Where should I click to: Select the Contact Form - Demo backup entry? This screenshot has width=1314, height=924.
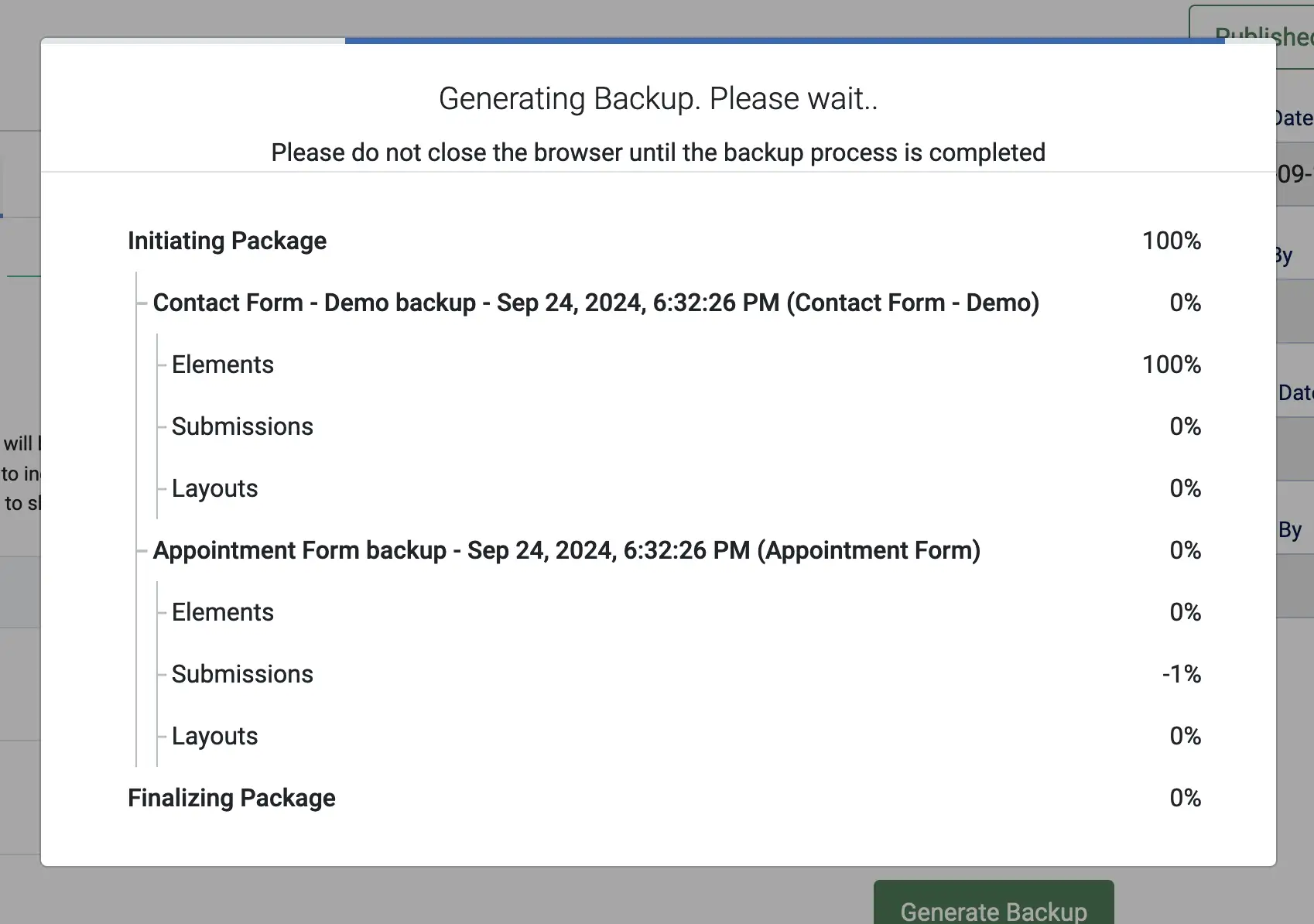[595, 303]
